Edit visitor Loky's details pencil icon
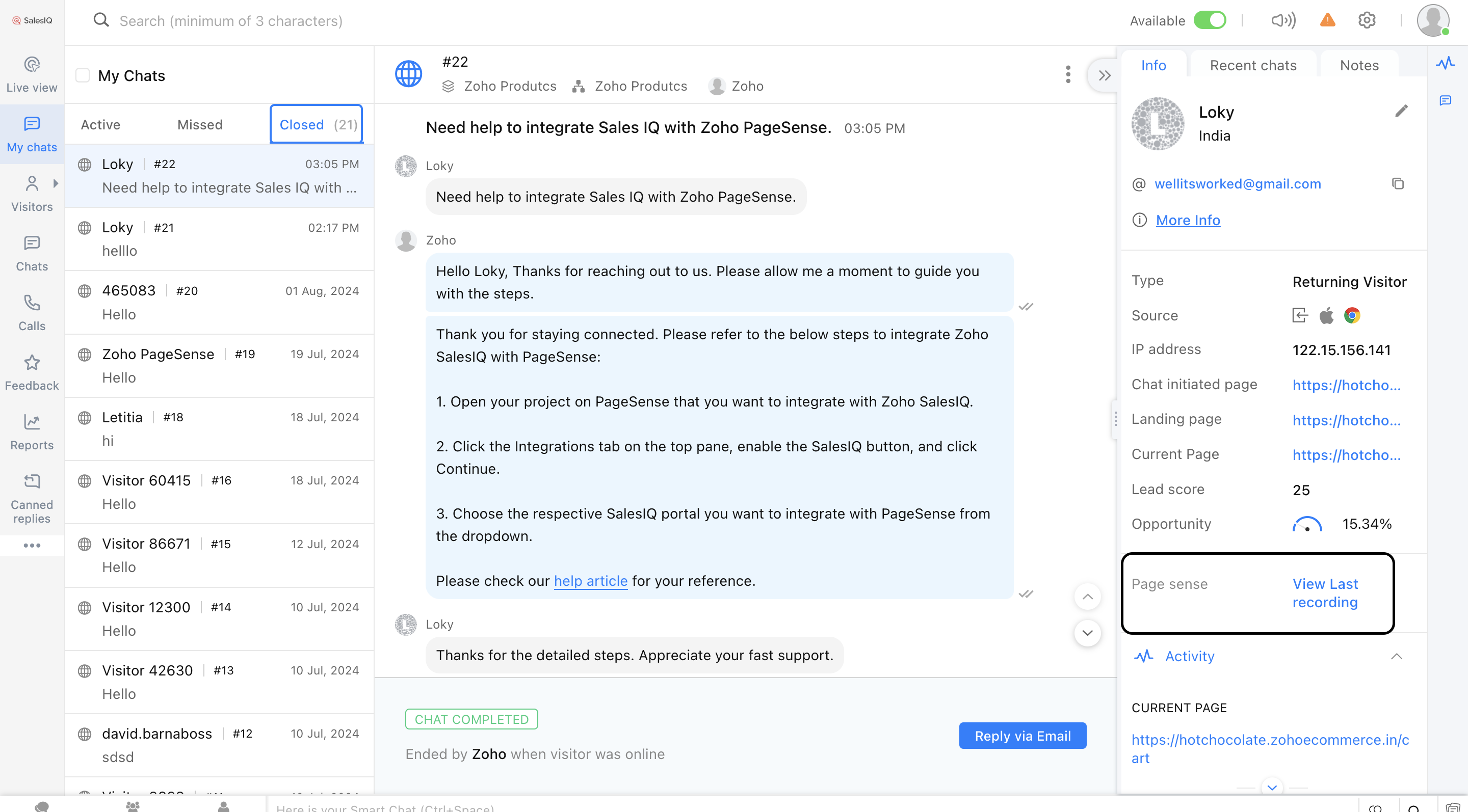1468x812 pixels. [x=1401, y=111]
